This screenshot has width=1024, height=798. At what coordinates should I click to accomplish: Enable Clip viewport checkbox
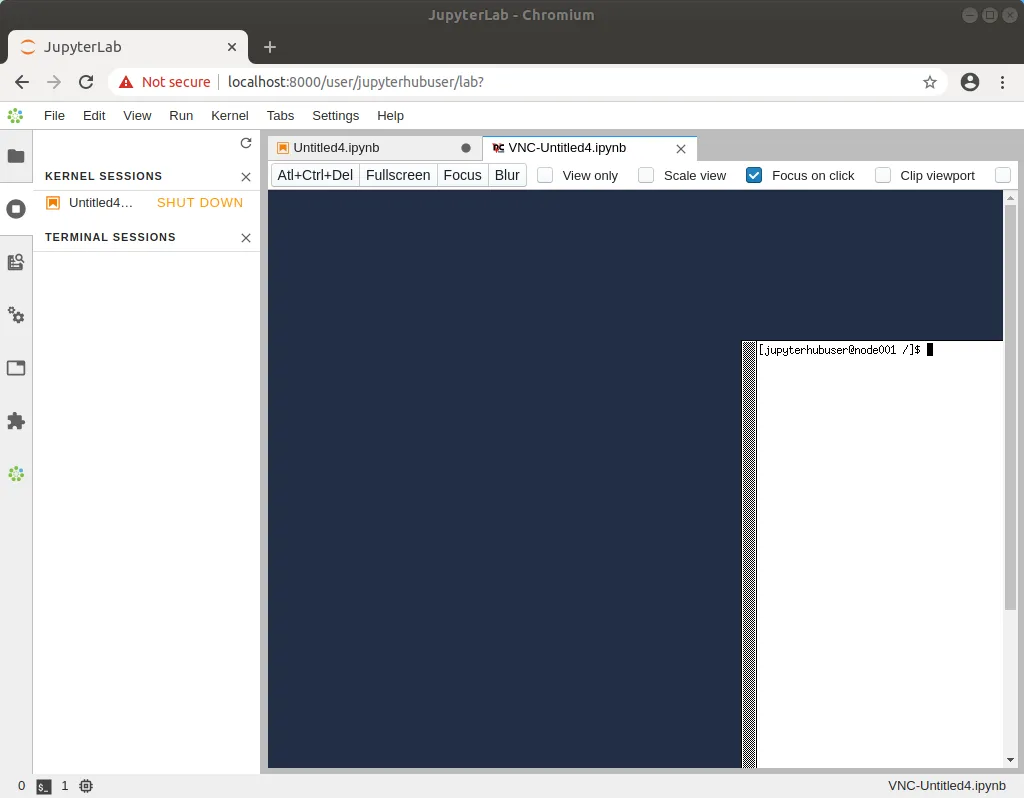pos(883,176)
